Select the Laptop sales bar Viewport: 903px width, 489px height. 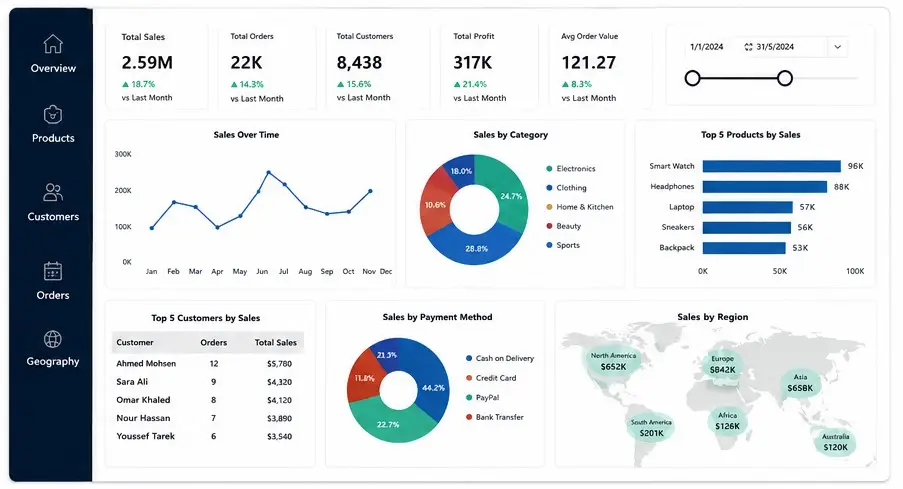point(748,207)
